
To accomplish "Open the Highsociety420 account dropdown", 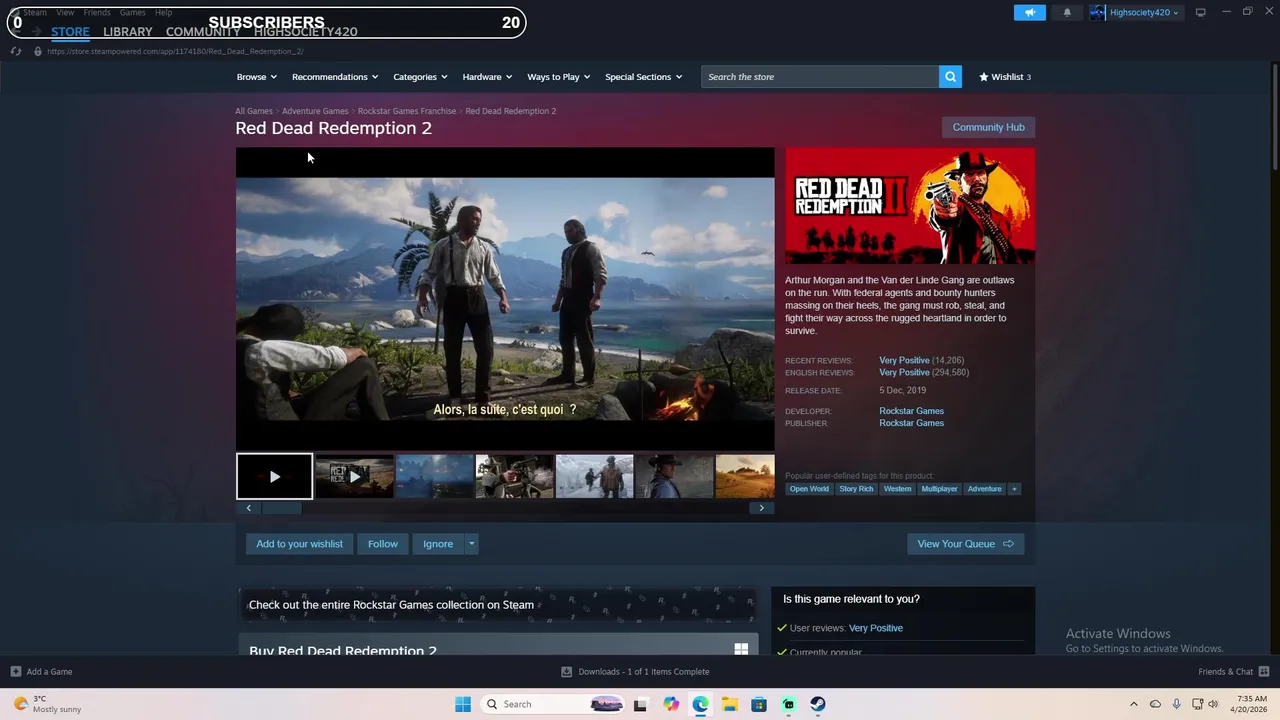I will tap(1135, 12).
